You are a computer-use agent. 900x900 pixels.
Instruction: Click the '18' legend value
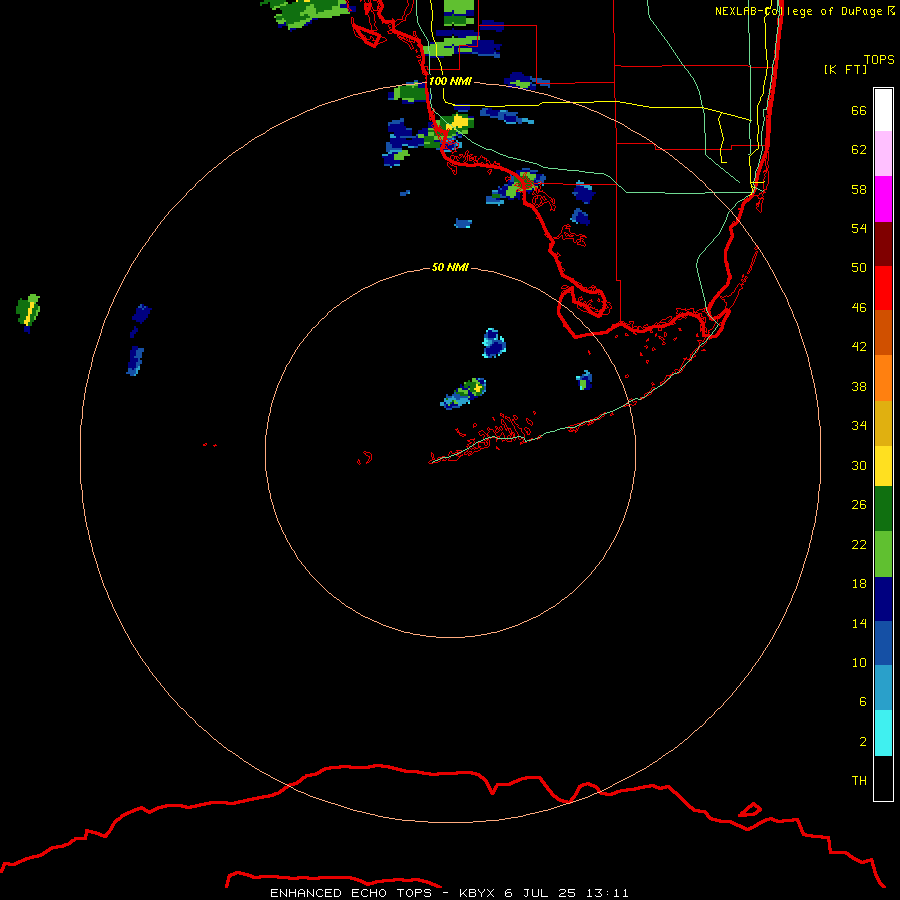[x=859, y=584]
